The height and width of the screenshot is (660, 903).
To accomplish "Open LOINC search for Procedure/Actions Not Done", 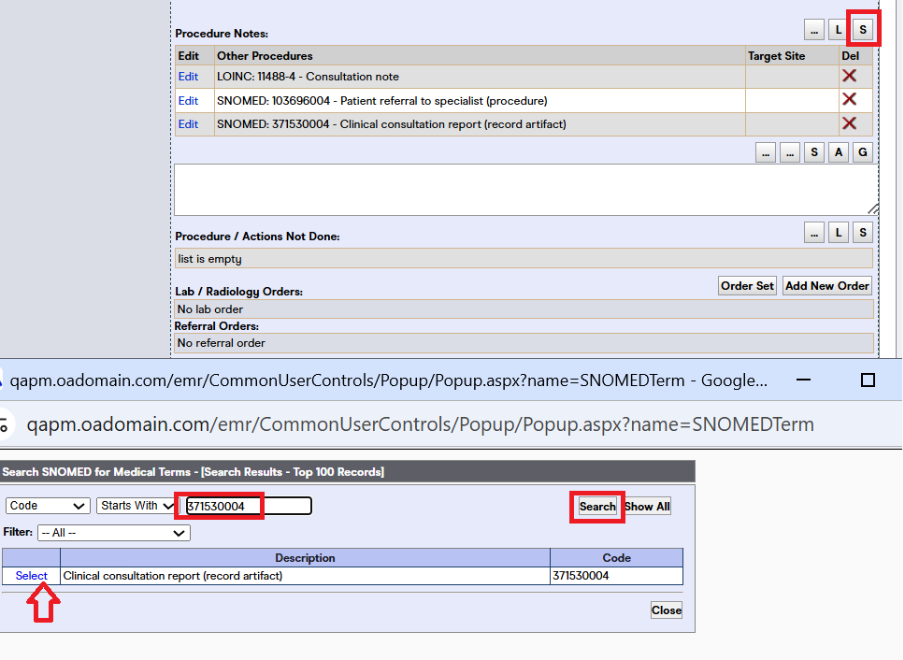I will (x=838, y=232).
